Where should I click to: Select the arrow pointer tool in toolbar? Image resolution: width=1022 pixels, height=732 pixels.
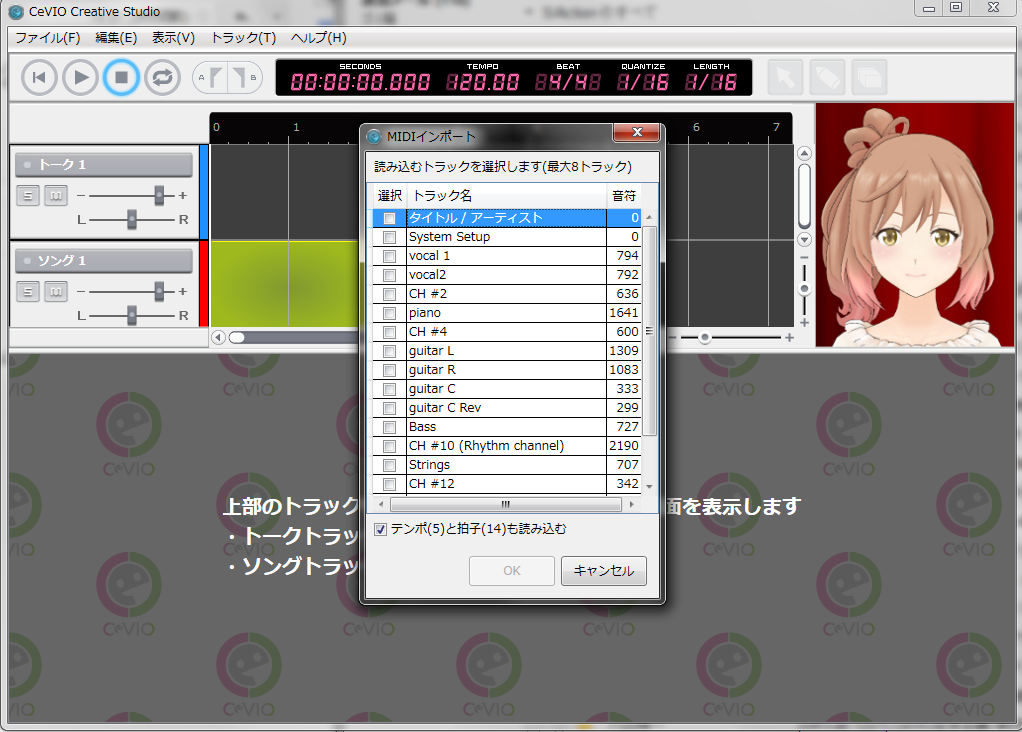tap(785, 78)
